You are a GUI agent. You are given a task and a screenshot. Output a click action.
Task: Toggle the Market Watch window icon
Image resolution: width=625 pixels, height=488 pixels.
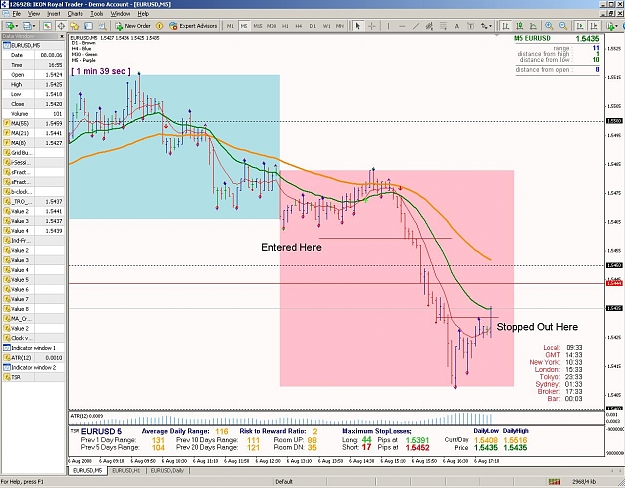point(47,26)
